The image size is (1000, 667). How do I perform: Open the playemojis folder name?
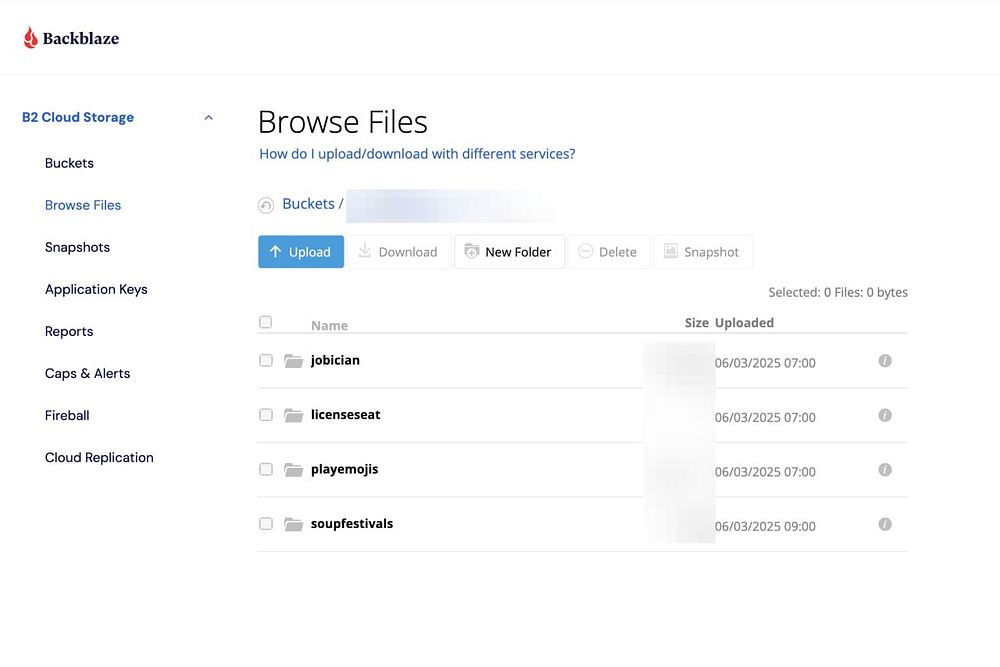point(344,469)
